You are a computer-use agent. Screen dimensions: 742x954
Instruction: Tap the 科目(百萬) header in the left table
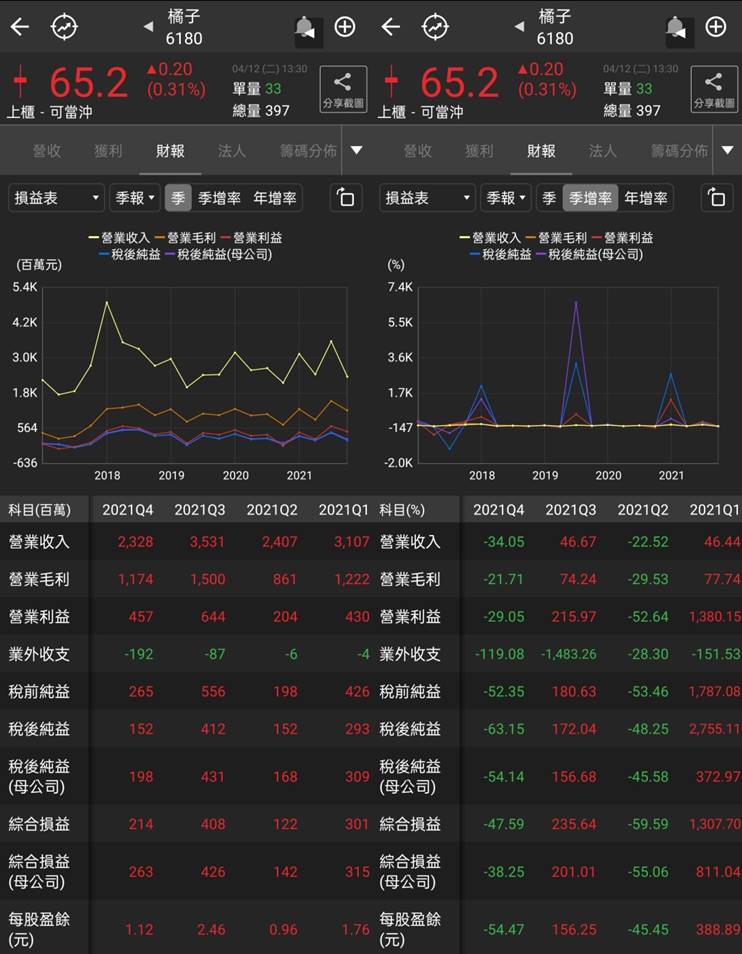[x=40, y=510]
